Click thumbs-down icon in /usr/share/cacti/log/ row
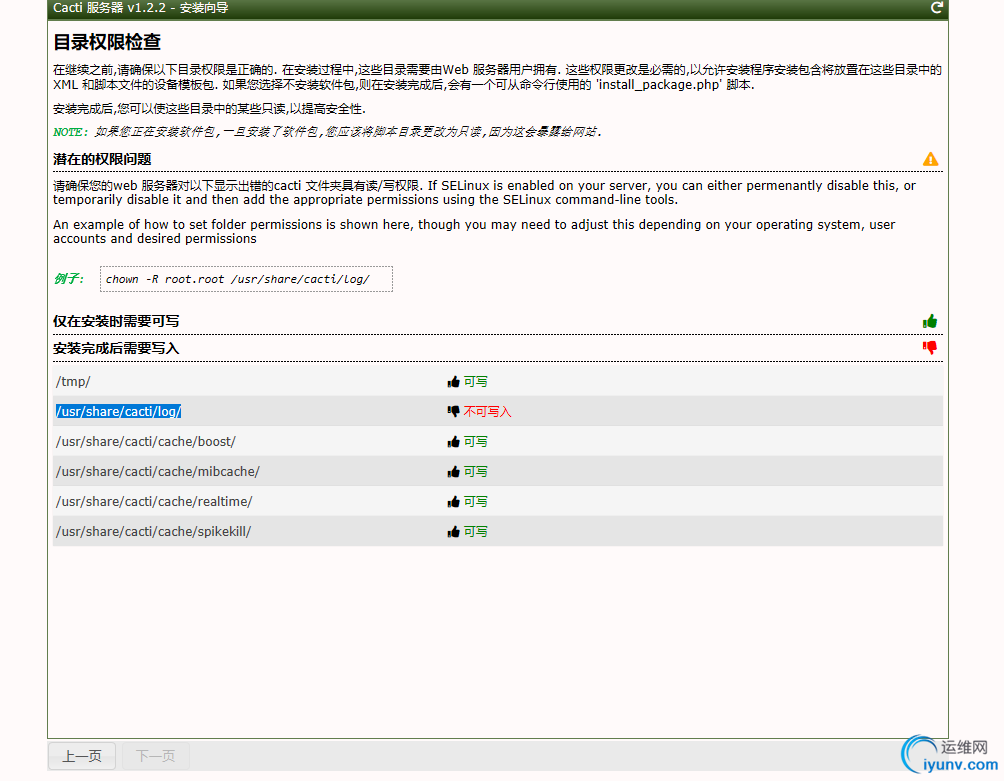 pyautogui.click(x=453, y=412)
